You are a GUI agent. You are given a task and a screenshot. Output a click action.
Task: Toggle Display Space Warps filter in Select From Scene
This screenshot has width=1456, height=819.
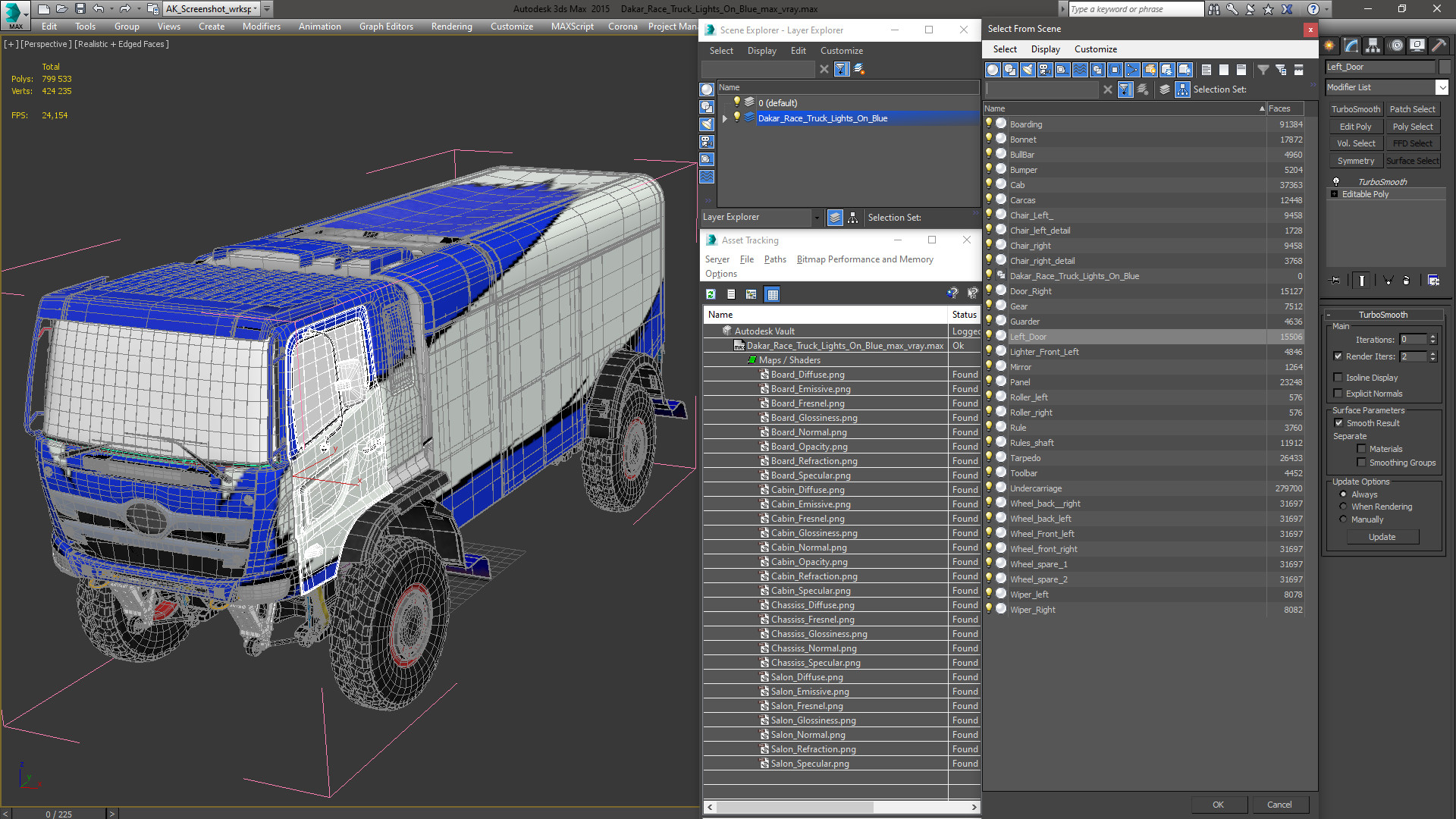click(1080, 70)
